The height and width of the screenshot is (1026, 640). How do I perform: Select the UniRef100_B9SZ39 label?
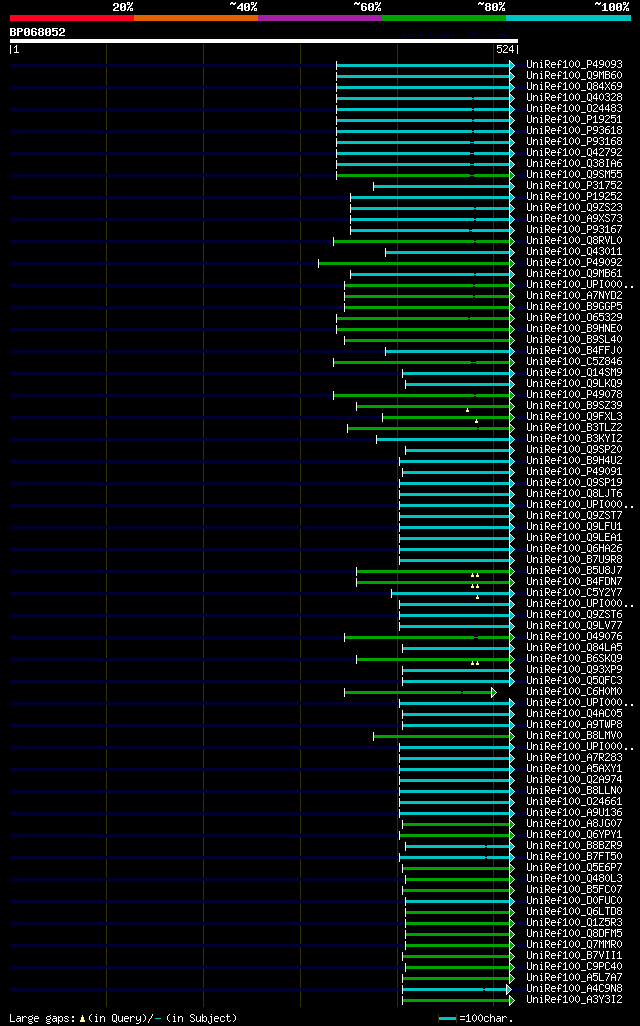[575, 406]
